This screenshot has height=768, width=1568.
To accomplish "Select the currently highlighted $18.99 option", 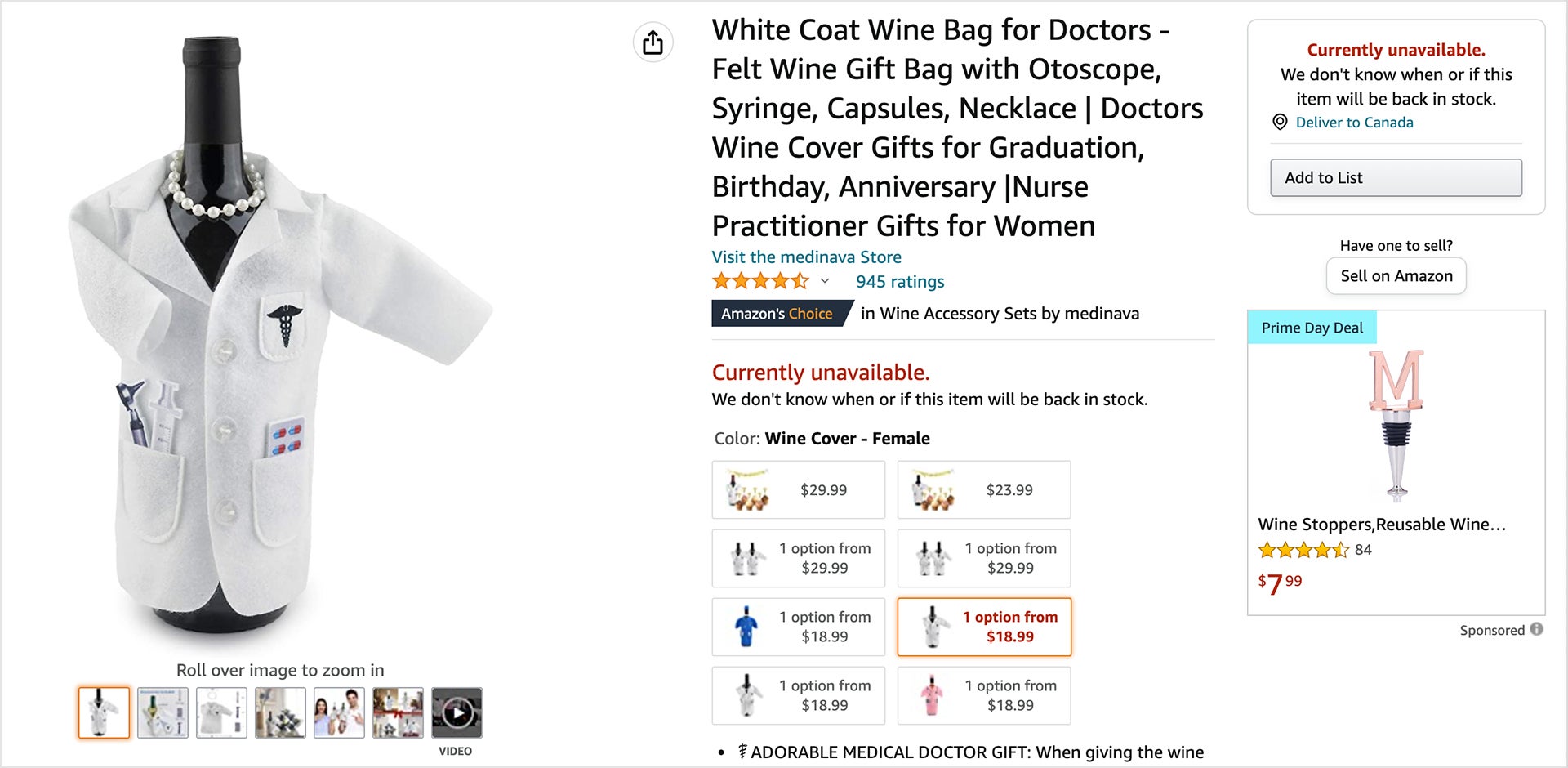I will pyautogui.click(x=984, y=627).
